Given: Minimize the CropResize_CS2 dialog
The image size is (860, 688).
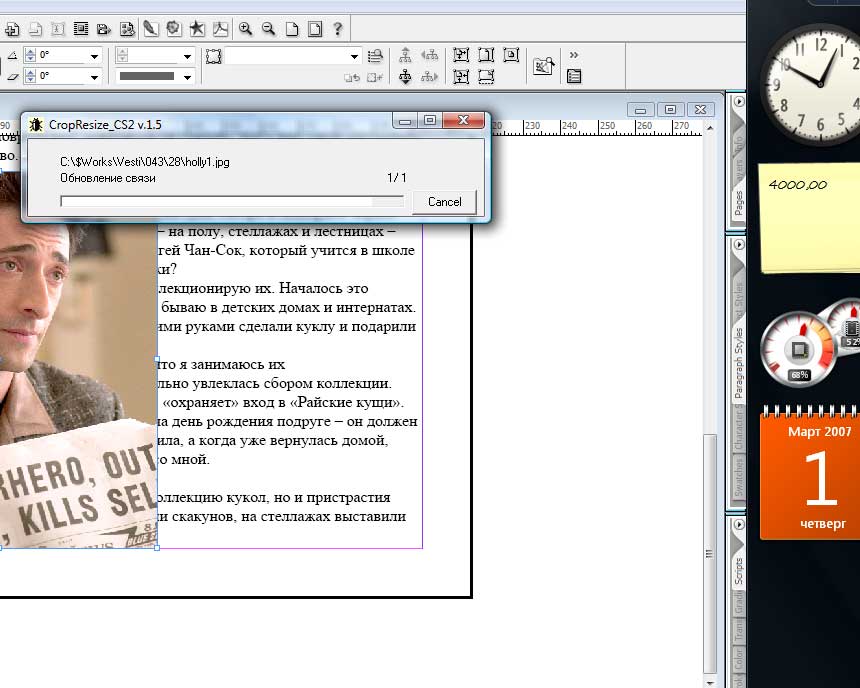Looking at the screenshot, I should [x=405, y=120].
